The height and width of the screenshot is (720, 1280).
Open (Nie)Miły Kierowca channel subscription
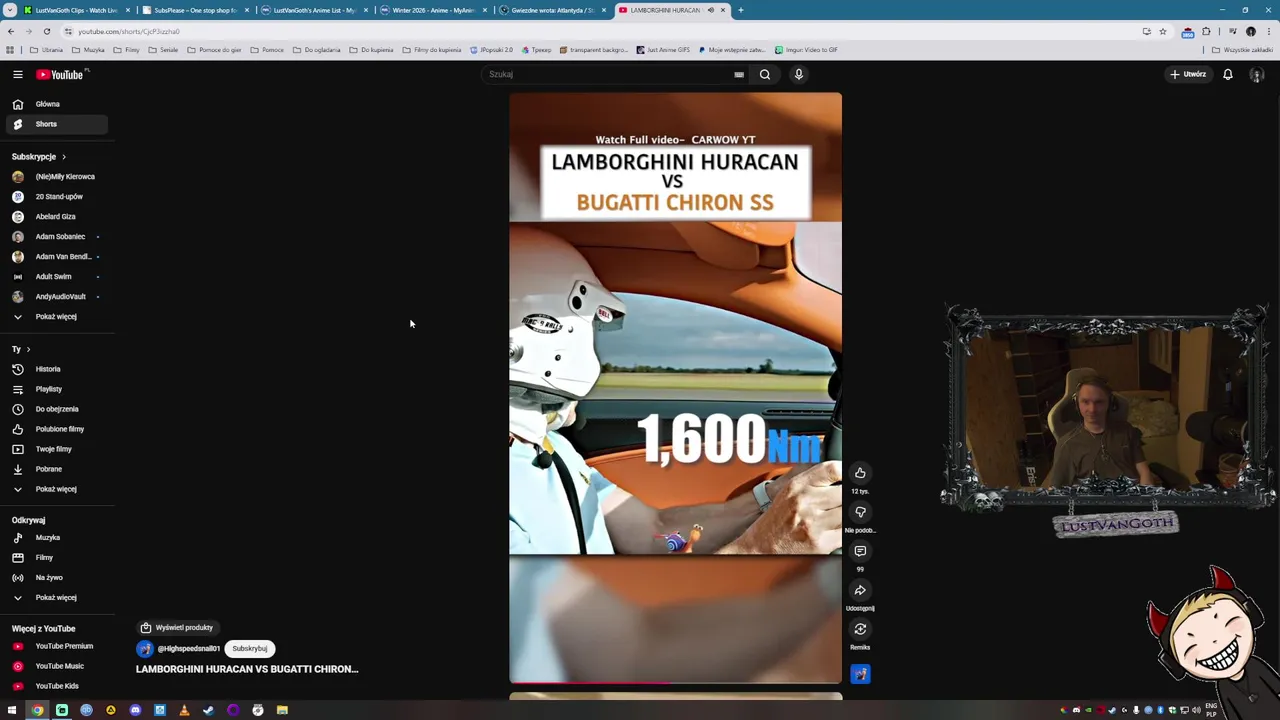55,176
